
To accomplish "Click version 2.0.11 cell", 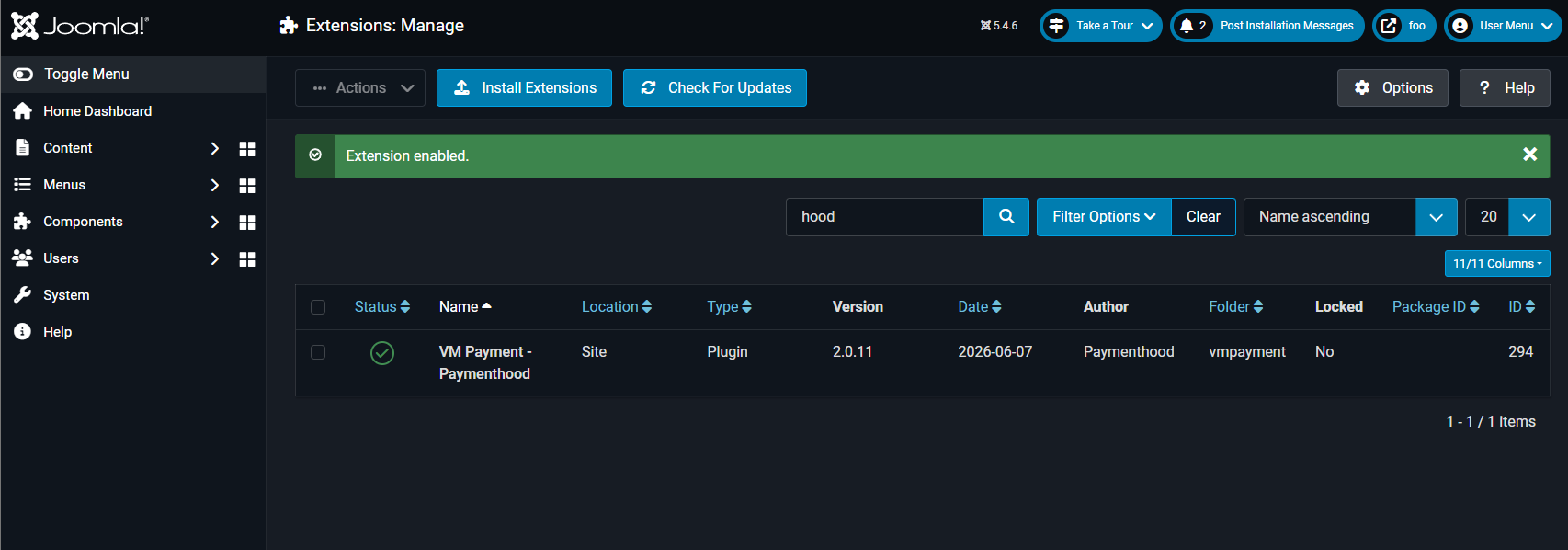I will [852, 352].
